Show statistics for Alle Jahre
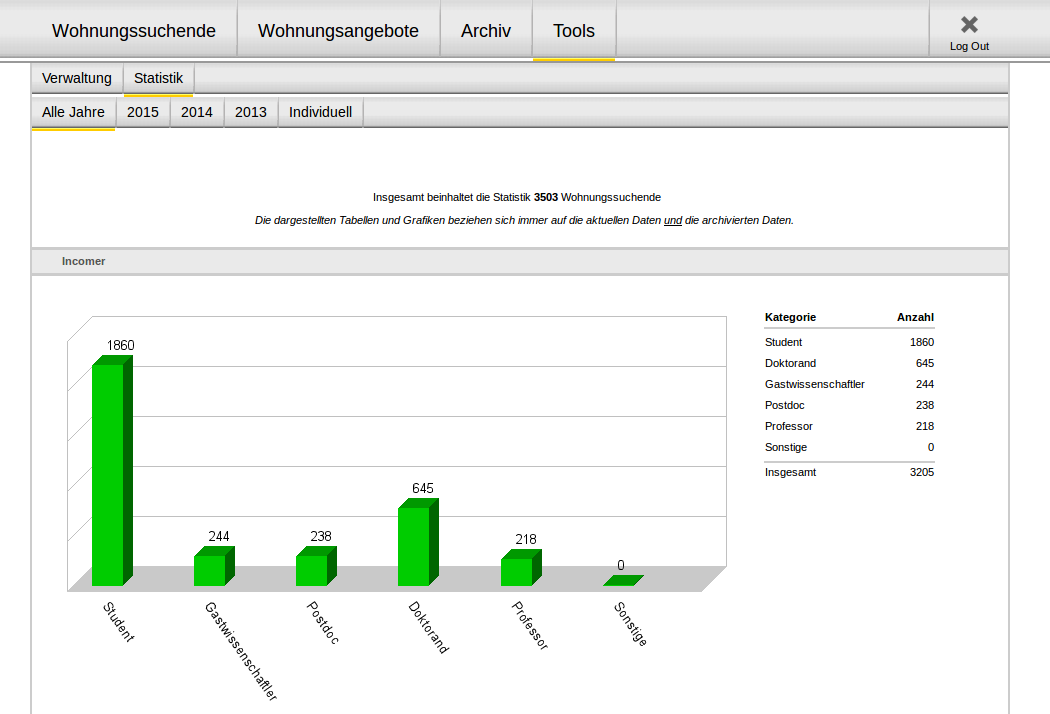1050x714 pixels. [x=73, y=112]
